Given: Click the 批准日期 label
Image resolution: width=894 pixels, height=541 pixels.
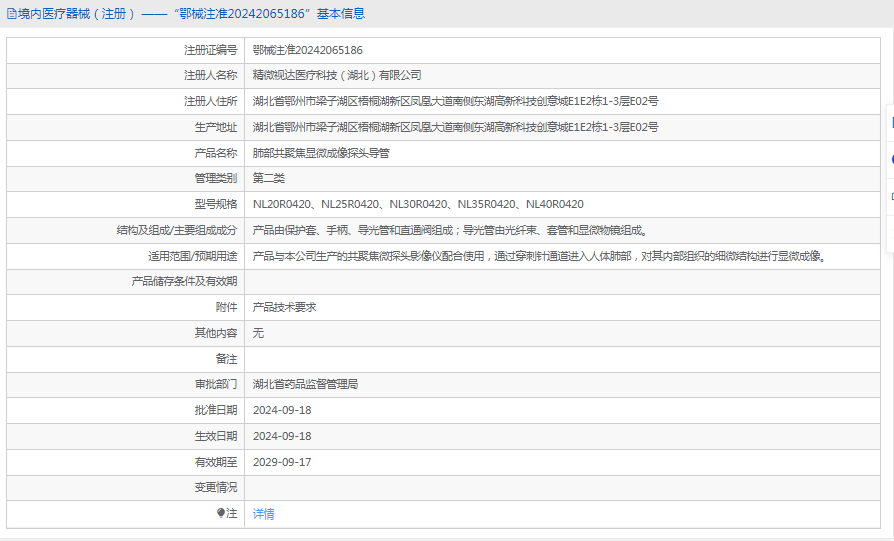Looking at the screenshot, I should [216, 410].
